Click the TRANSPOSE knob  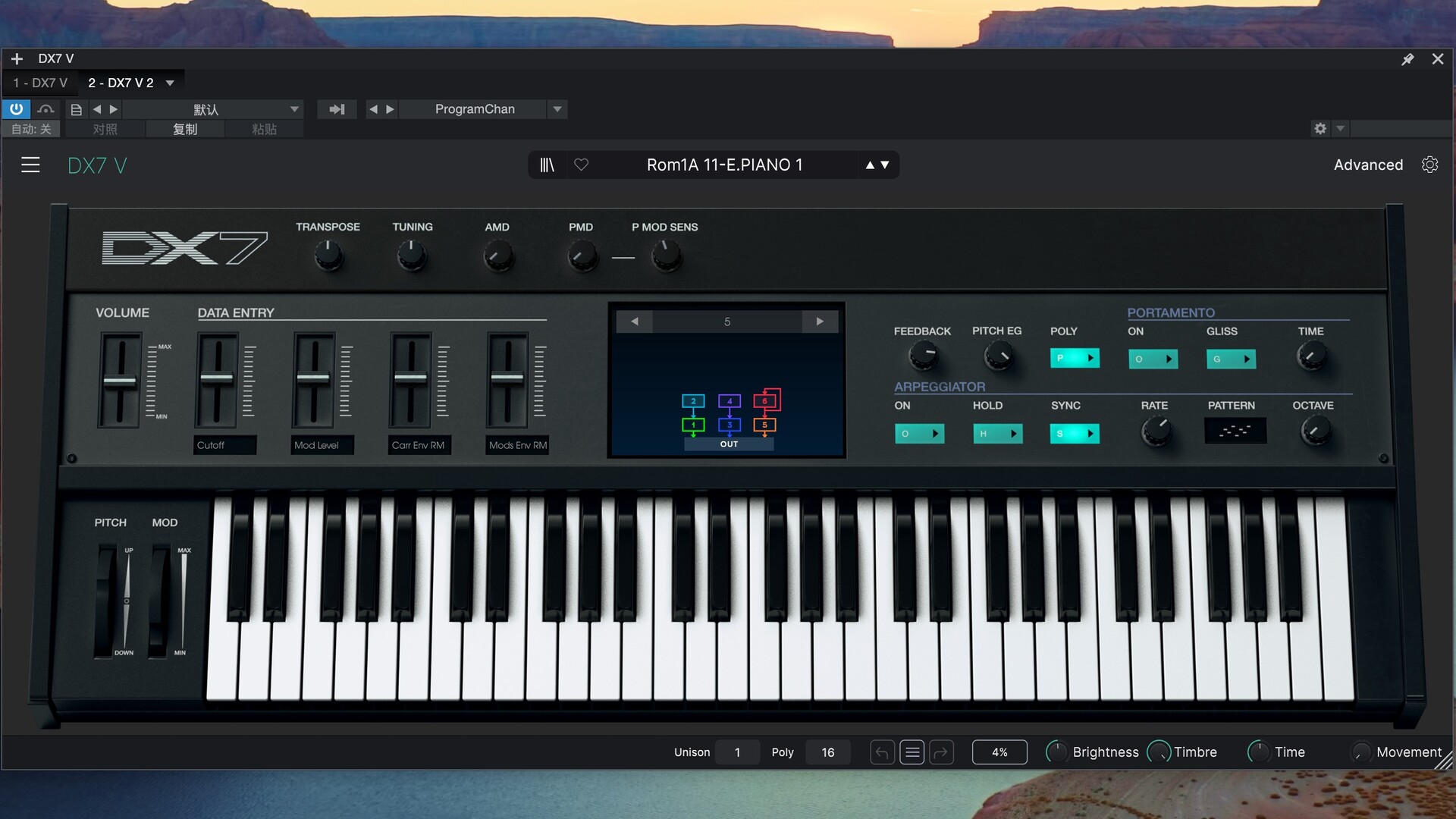coord(328,256)
